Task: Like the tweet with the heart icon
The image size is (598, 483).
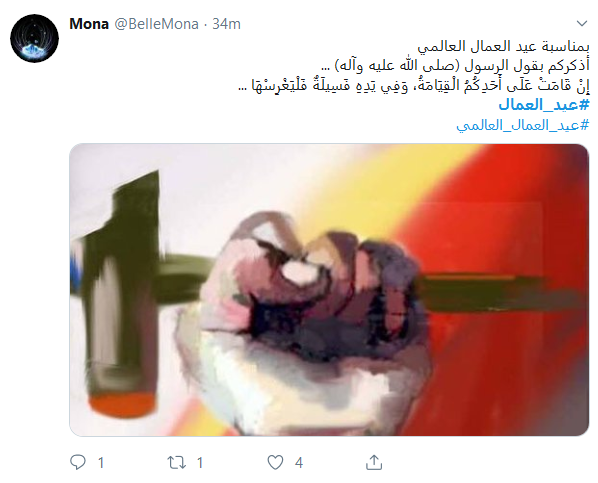Action: [x=275, y=463]
